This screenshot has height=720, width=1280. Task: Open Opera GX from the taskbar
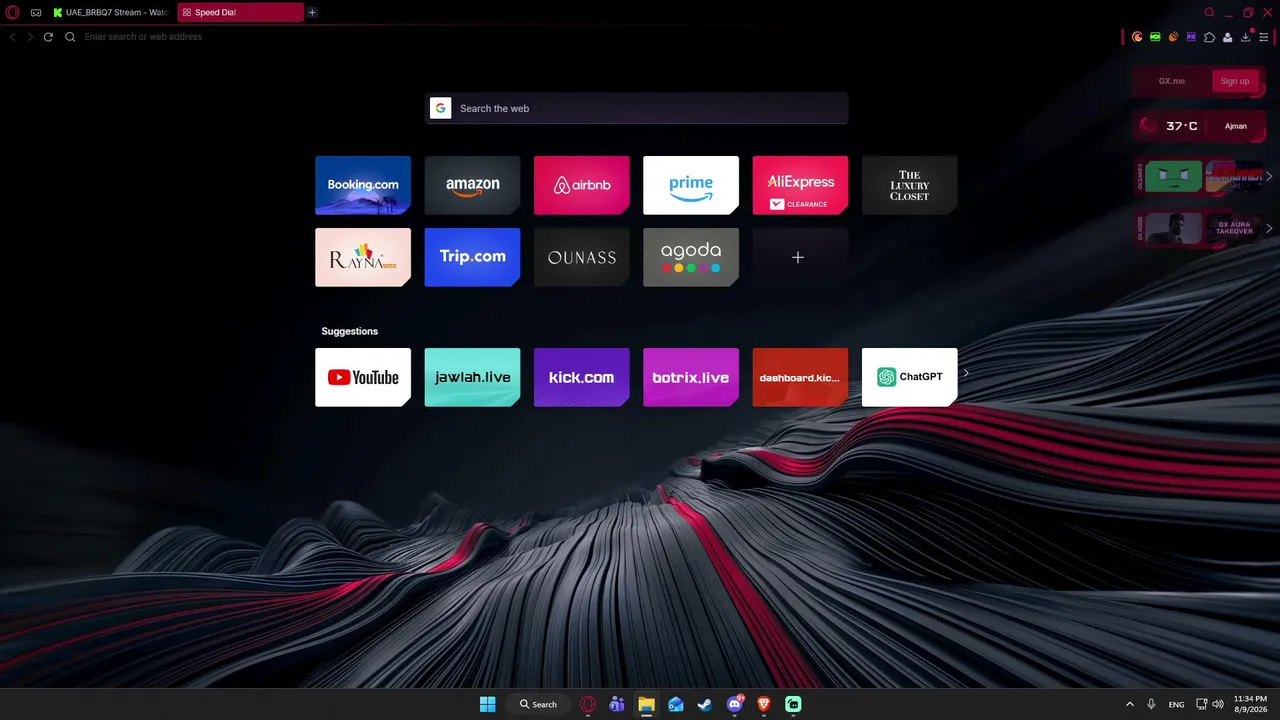(588, 704)
